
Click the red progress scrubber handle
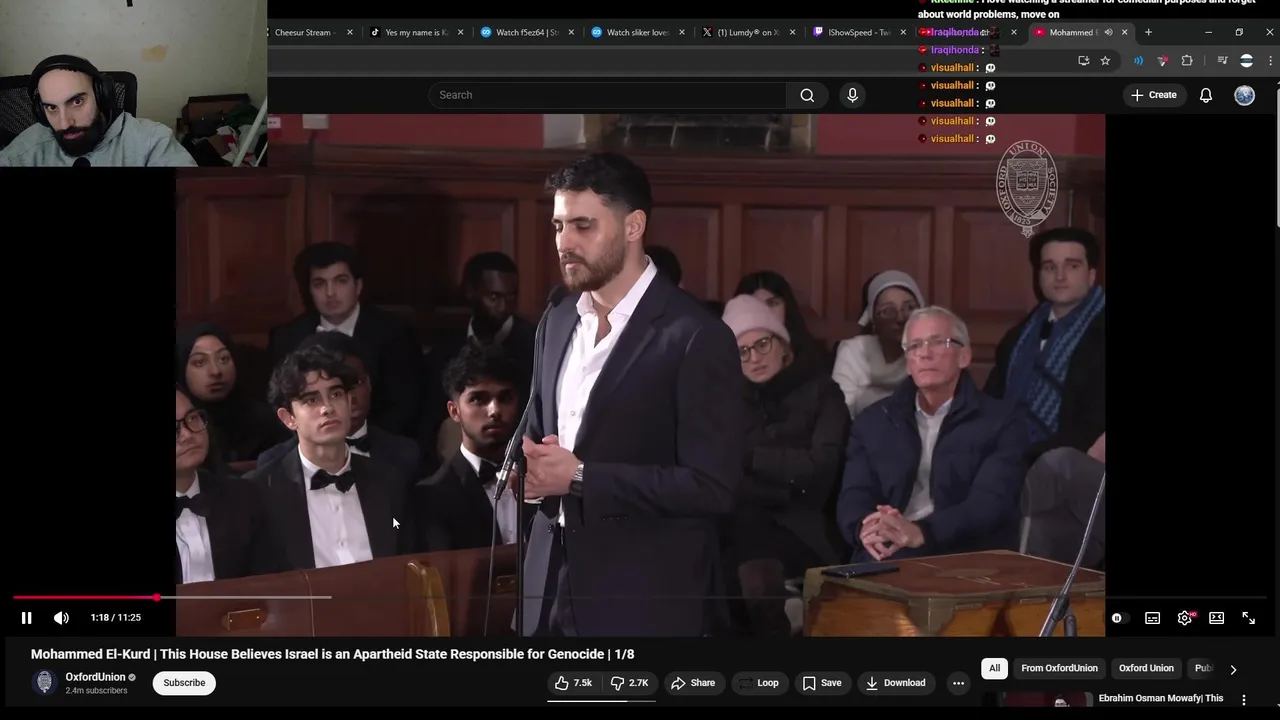coord(157,597)
